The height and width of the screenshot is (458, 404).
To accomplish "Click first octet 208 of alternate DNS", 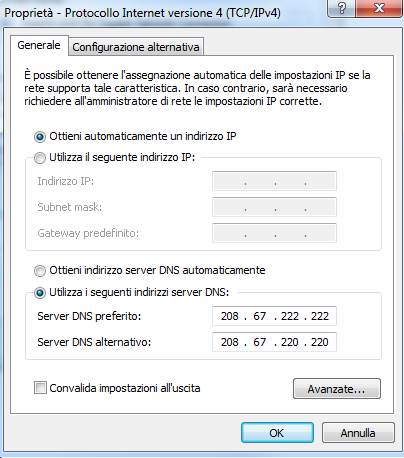I will pyautogui.click(x=229, y=342).
